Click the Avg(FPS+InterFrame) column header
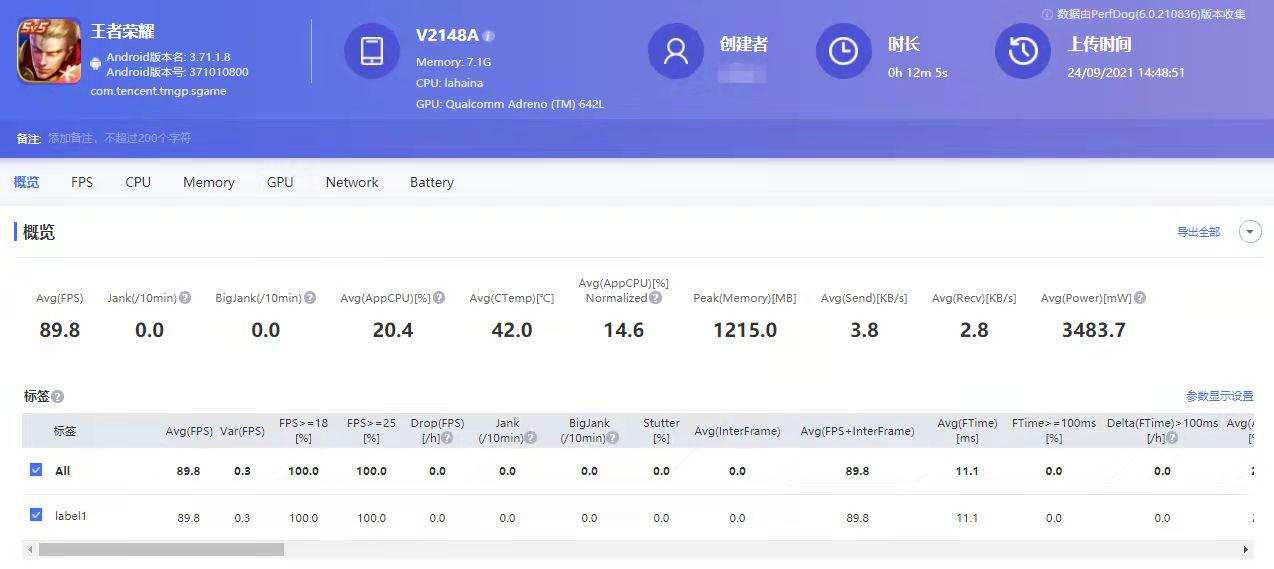This screenshot has height=569, width=1274. 857,431
